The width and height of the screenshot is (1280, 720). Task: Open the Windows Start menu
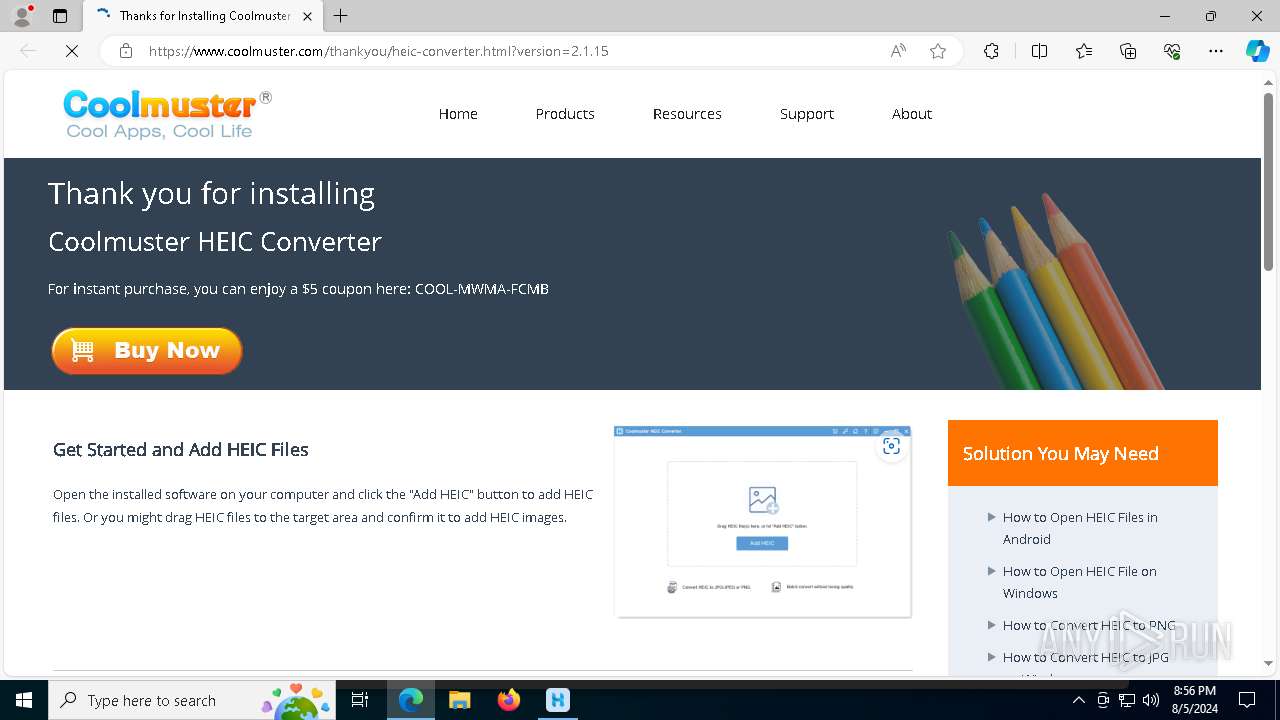point(24,700)
